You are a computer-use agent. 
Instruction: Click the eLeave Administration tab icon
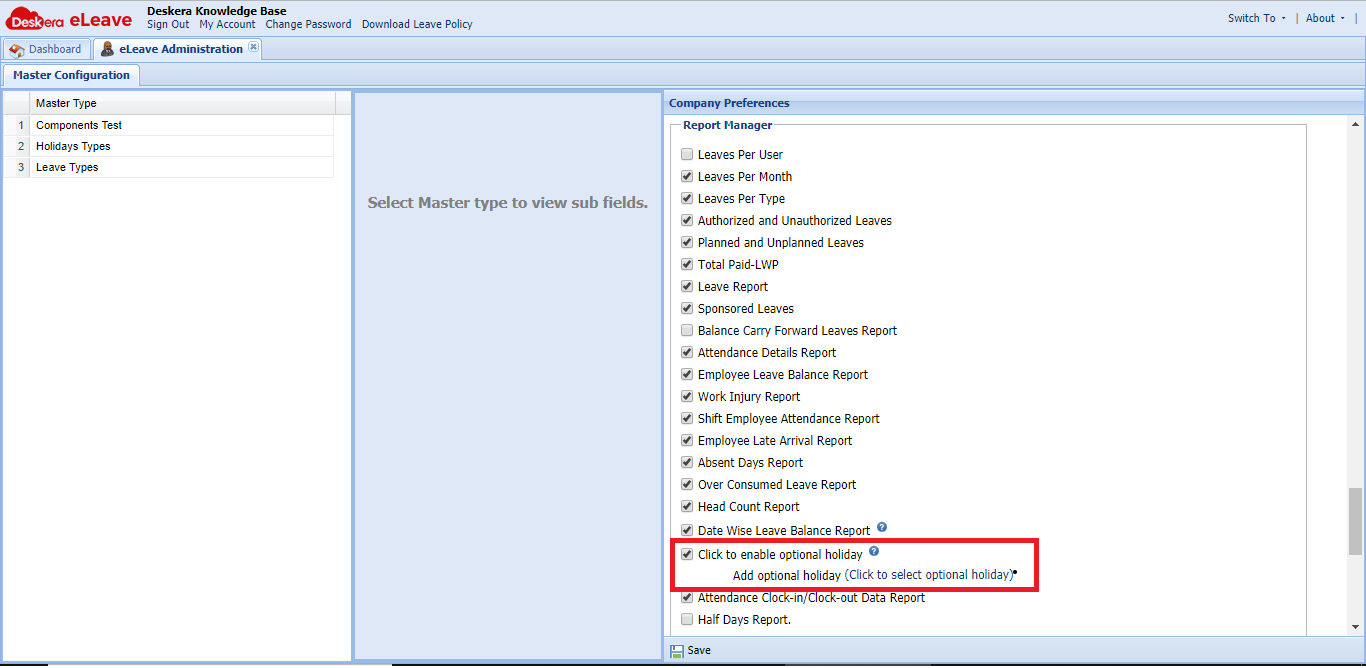(x=107, y=49)
